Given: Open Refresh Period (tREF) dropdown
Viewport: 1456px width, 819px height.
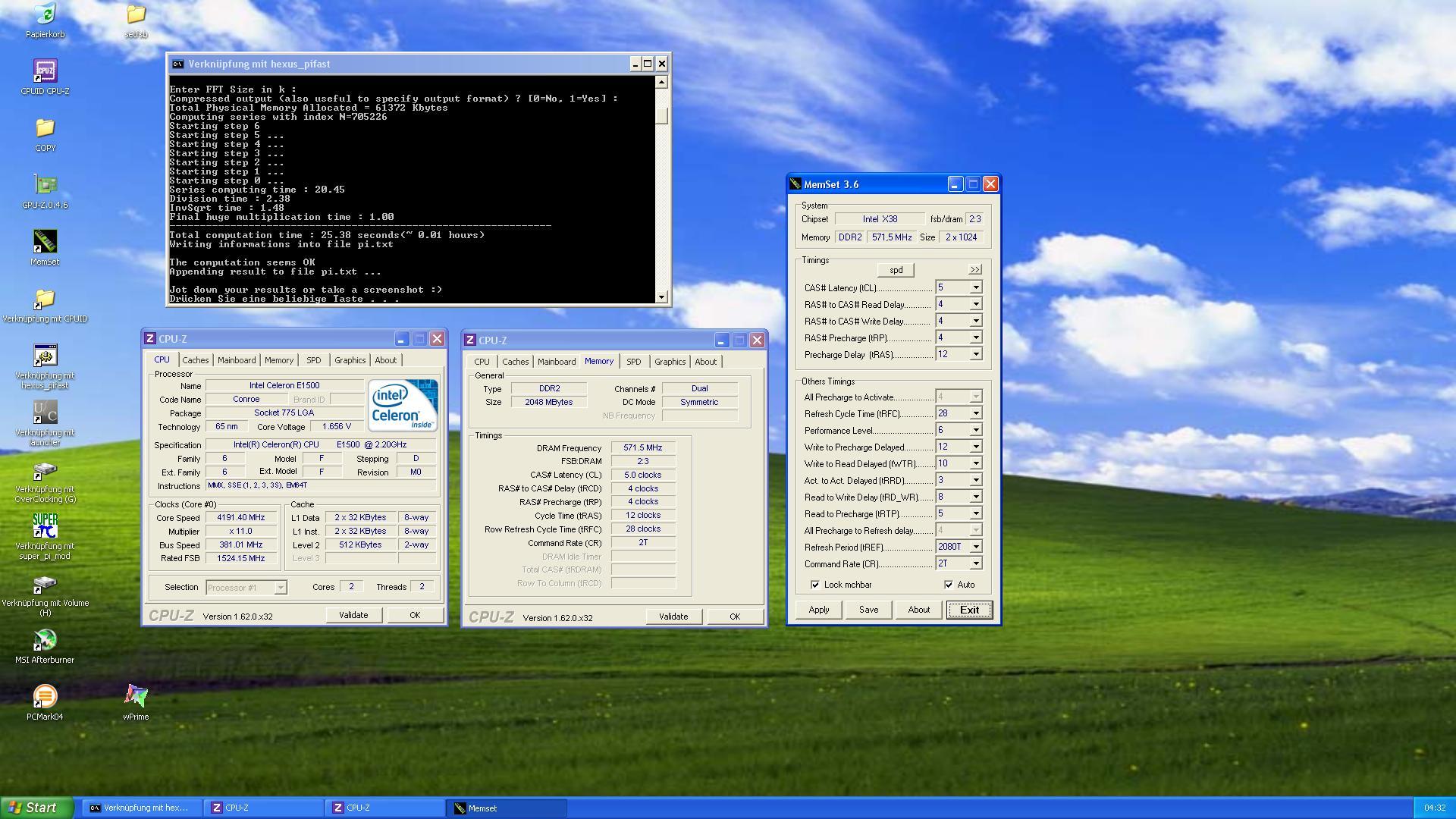Looking at the screenshot, I should click(976, 548).
